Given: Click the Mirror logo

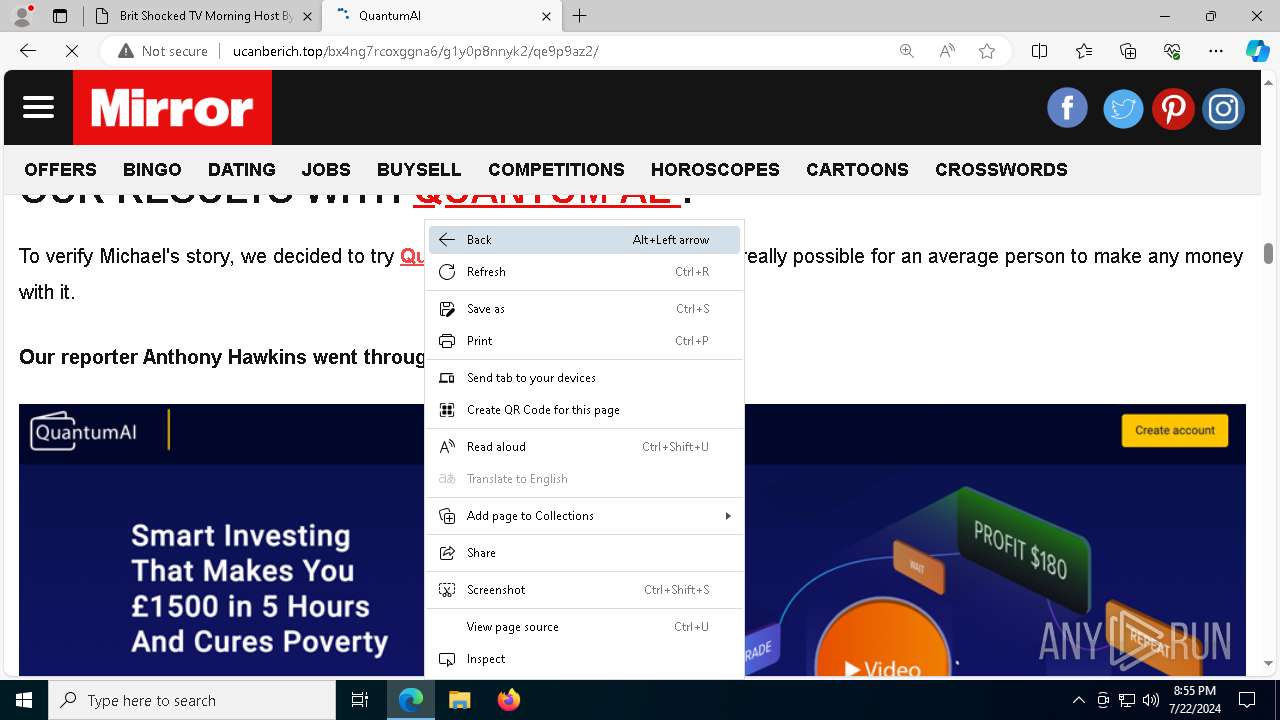Looking at the screenshot, I should pos(172,108).
